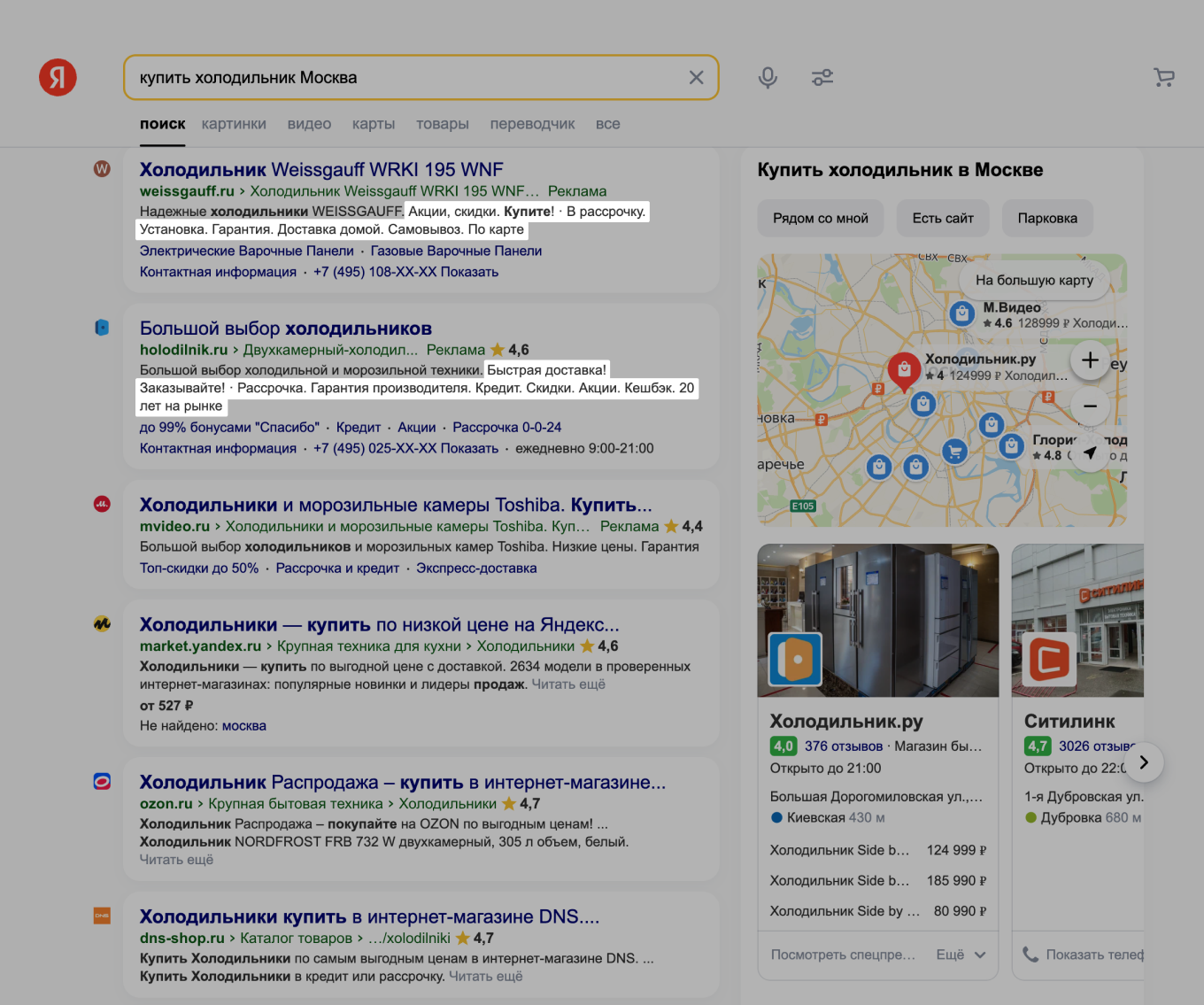The width and height of the screenshot is (1204, 1005).
Task: Click the weissgauff.ru site favicon
Action: (102, 168)
